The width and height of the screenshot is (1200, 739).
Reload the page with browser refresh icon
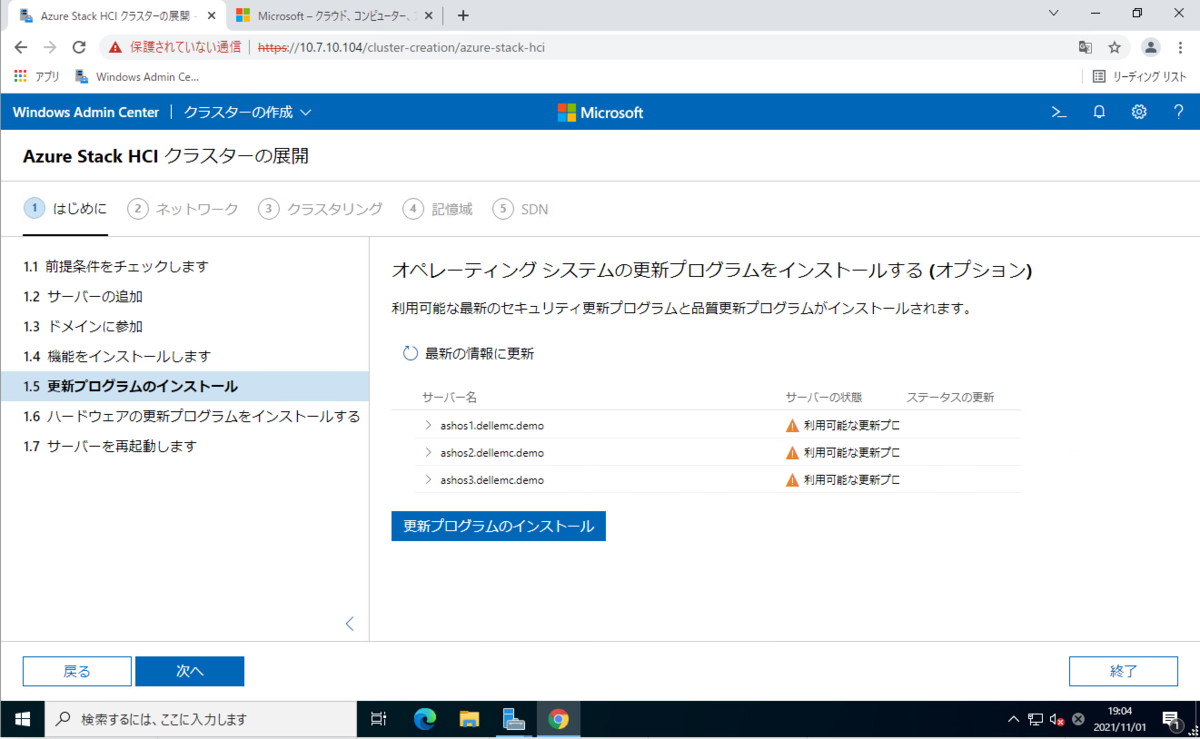point(79,47)
